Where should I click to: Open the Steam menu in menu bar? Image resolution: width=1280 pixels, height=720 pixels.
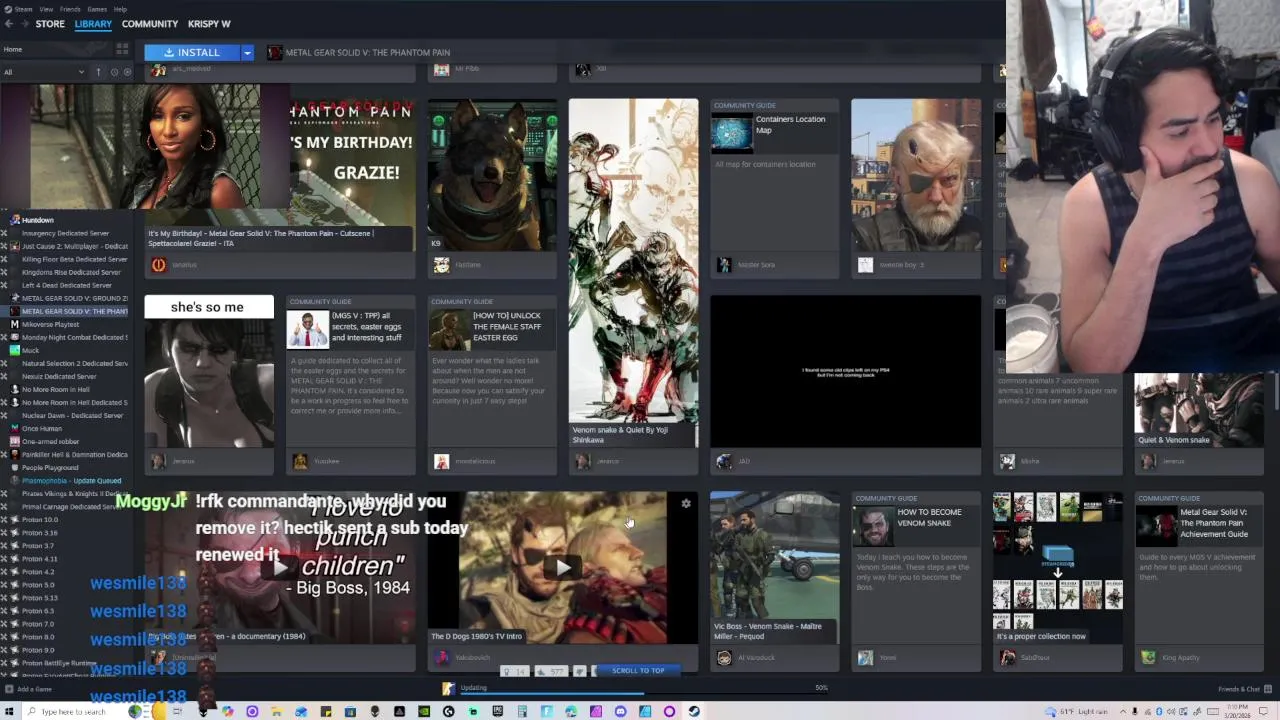click(24, 9)
